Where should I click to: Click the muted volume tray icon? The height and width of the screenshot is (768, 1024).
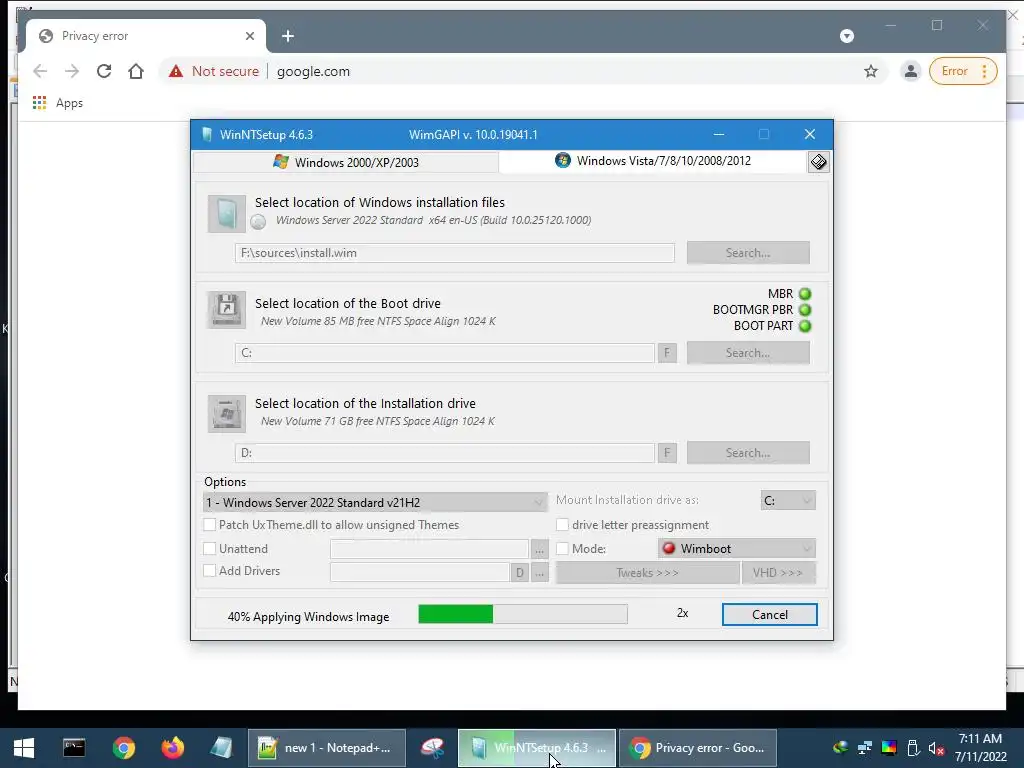936,748
